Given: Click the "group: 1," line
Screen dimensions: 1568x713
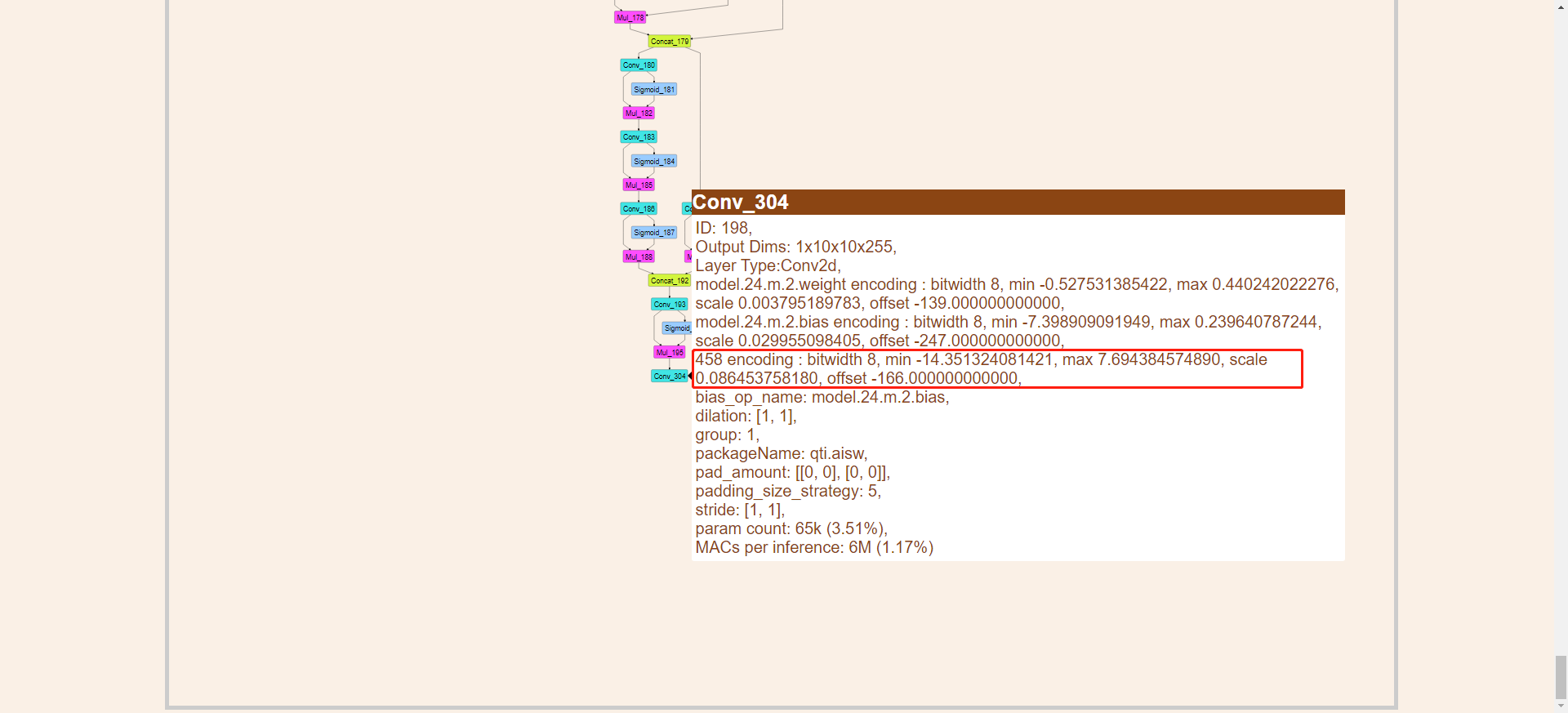Looking at the screenshot, I should click(727, 434).
